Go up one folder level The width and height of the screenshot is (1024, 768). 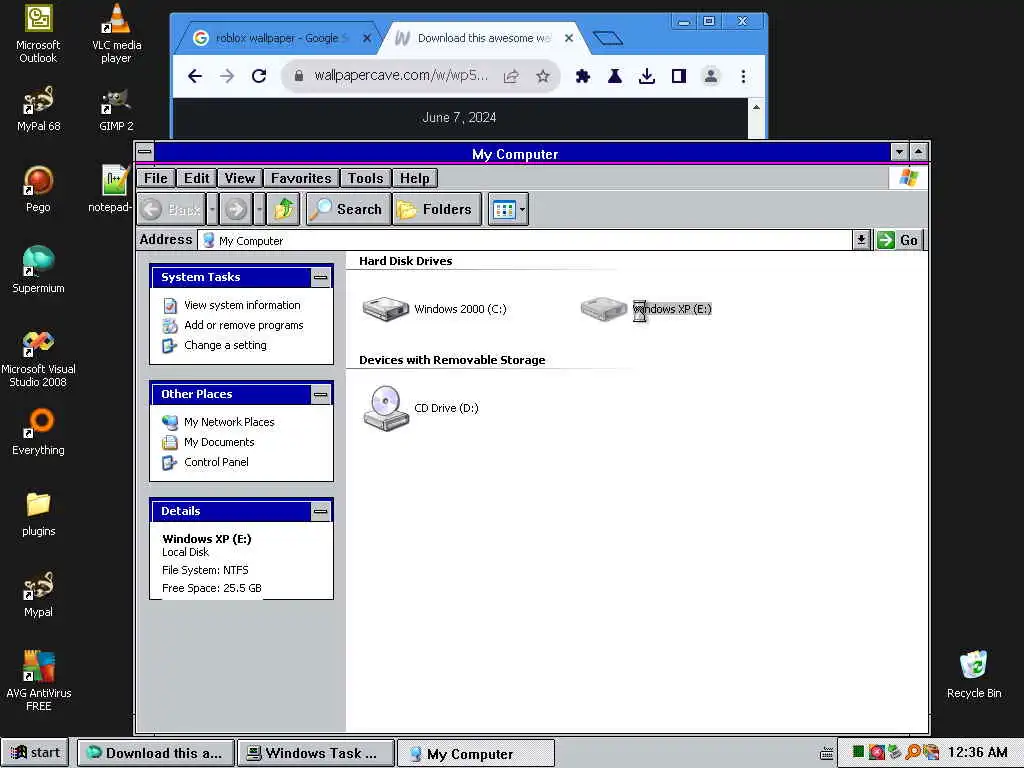(283, 209)
